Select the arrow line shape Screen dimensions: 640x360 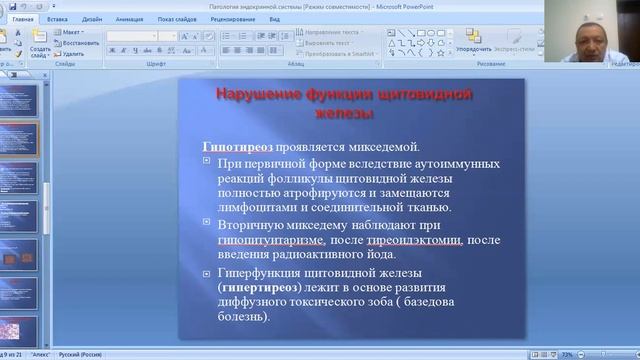tap(411, 33)
